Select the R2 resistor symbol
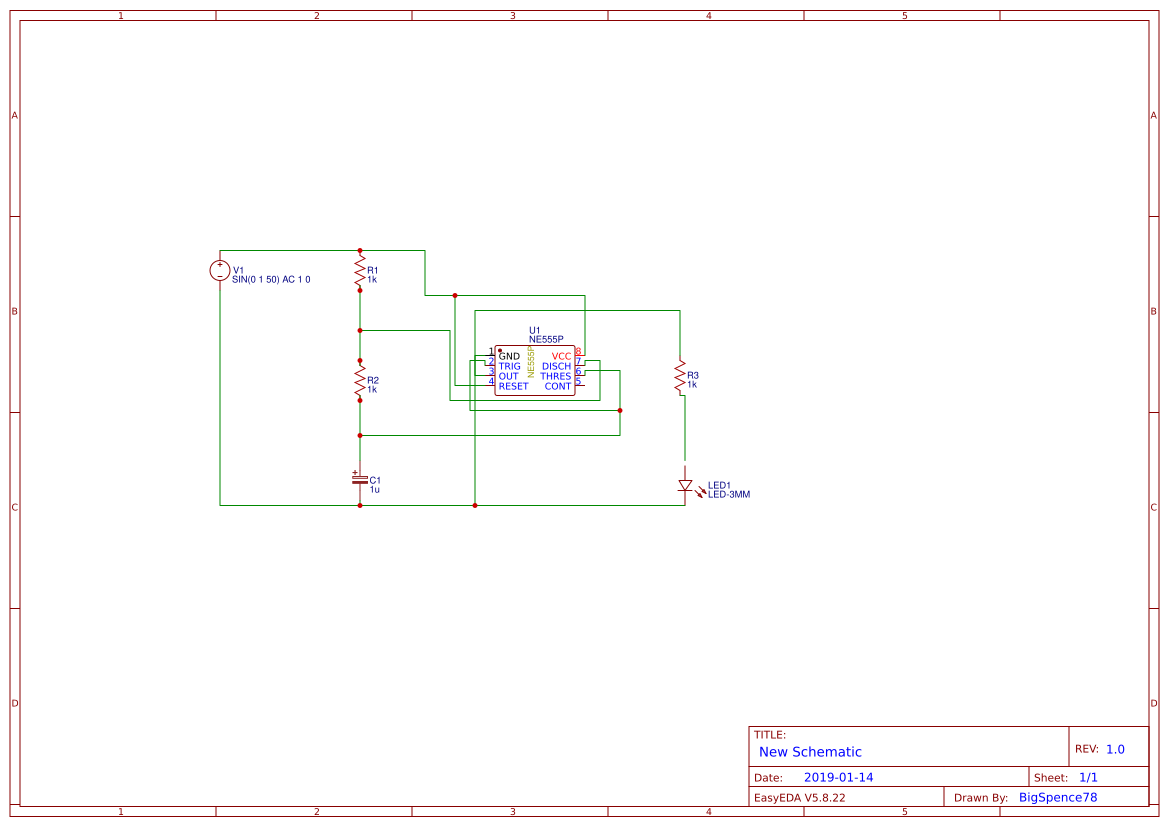This screenshot has height=827, width=1169. point(360,380)
